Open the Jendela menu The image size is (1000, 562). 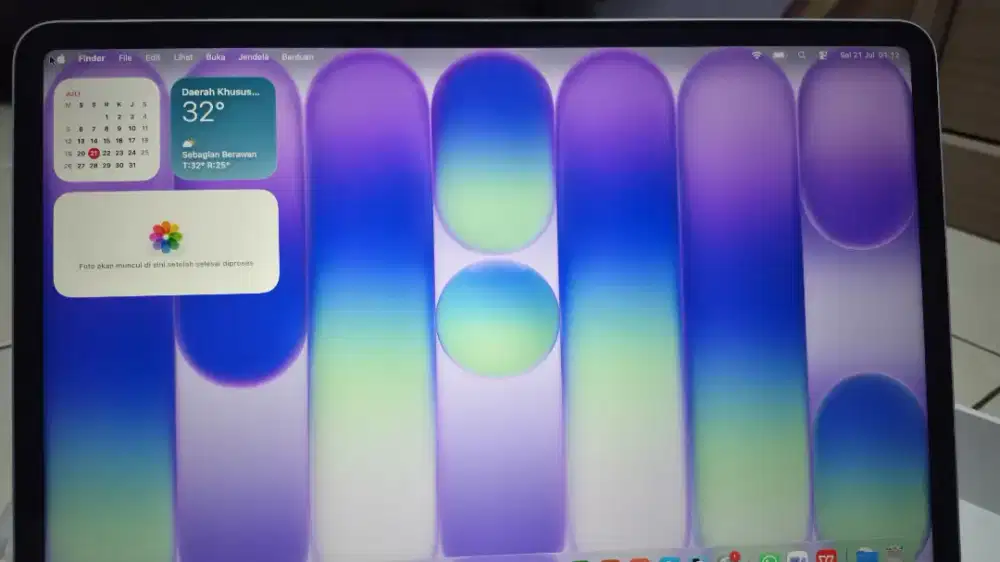(x=253, y=57)
